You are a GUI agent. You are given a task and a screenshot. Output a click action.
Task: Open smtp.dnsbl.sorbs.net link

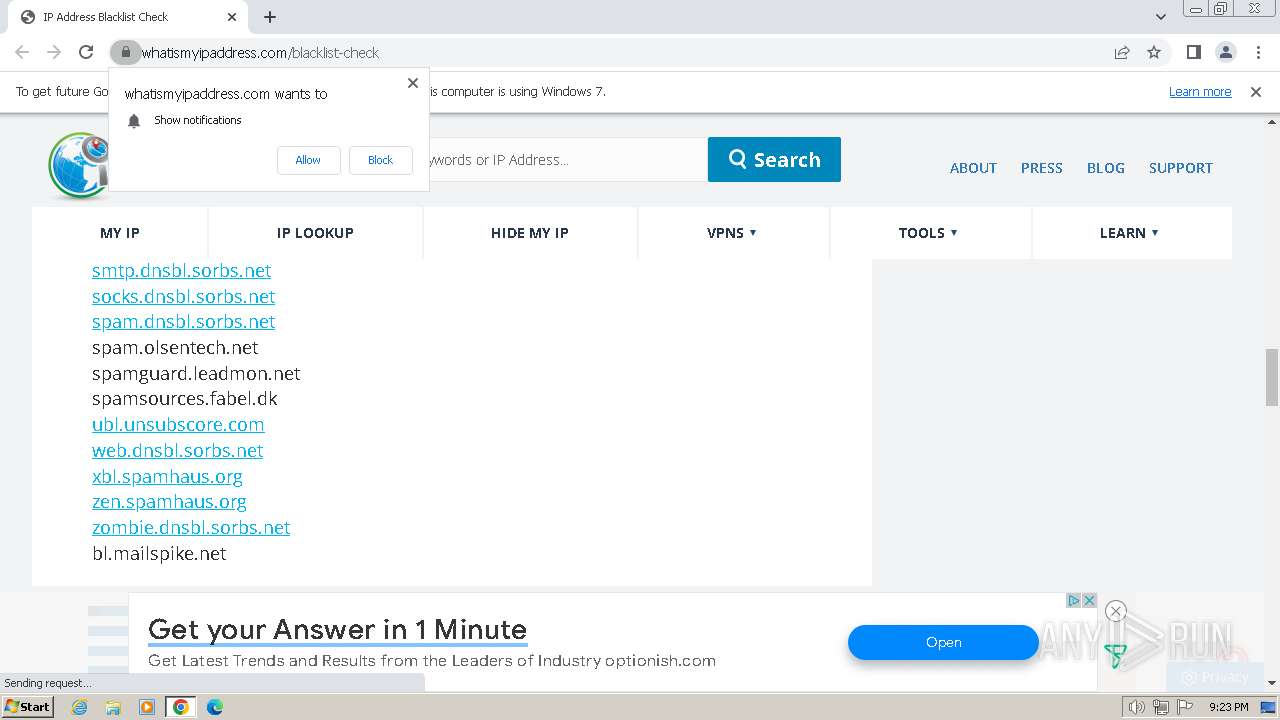click(x=181, y=271)
